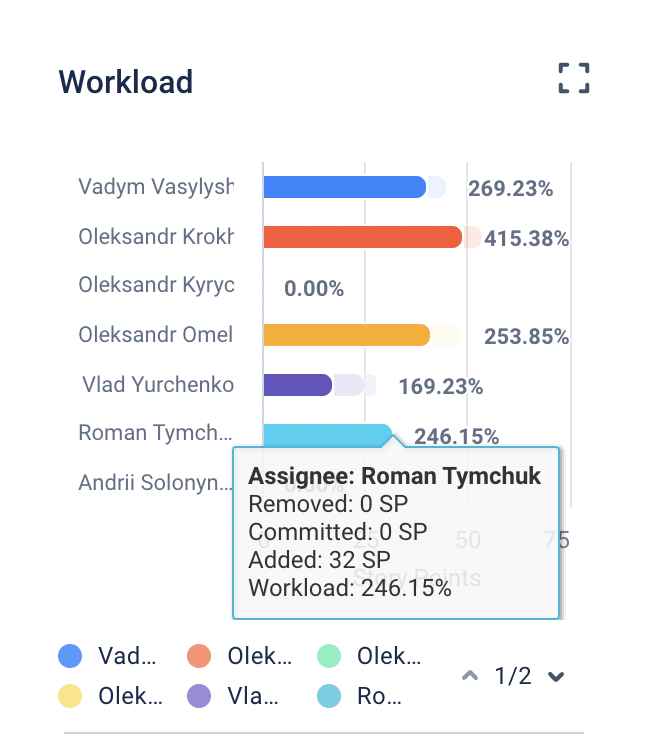Select Vadym Vasylysh's blue workload bar
Screen dimensions: 646x740
pyautogui.click(x=344, y=187)
